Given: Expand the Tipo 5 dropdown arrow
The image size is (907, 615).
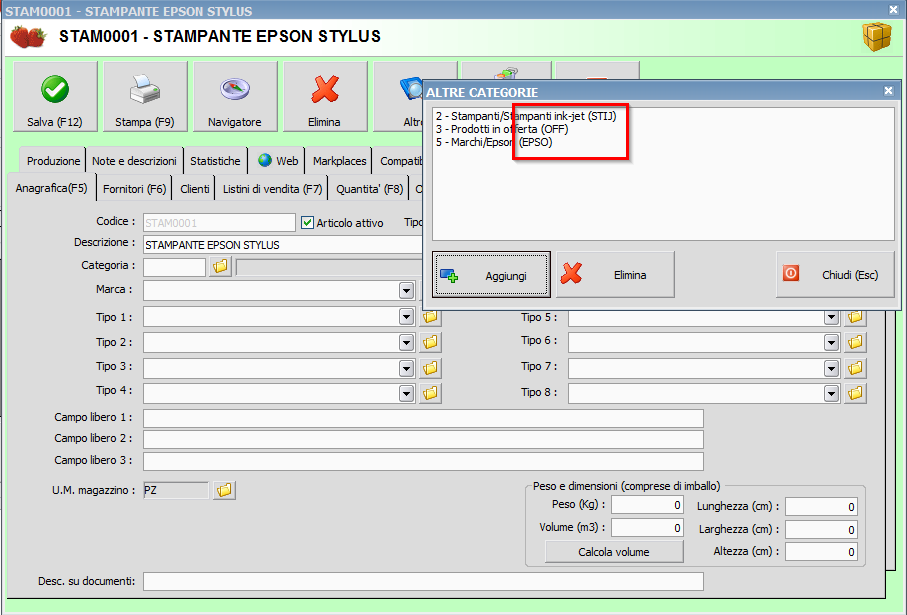Looking at the screenshot, I should pyautogui.click(x=831, y=317).
